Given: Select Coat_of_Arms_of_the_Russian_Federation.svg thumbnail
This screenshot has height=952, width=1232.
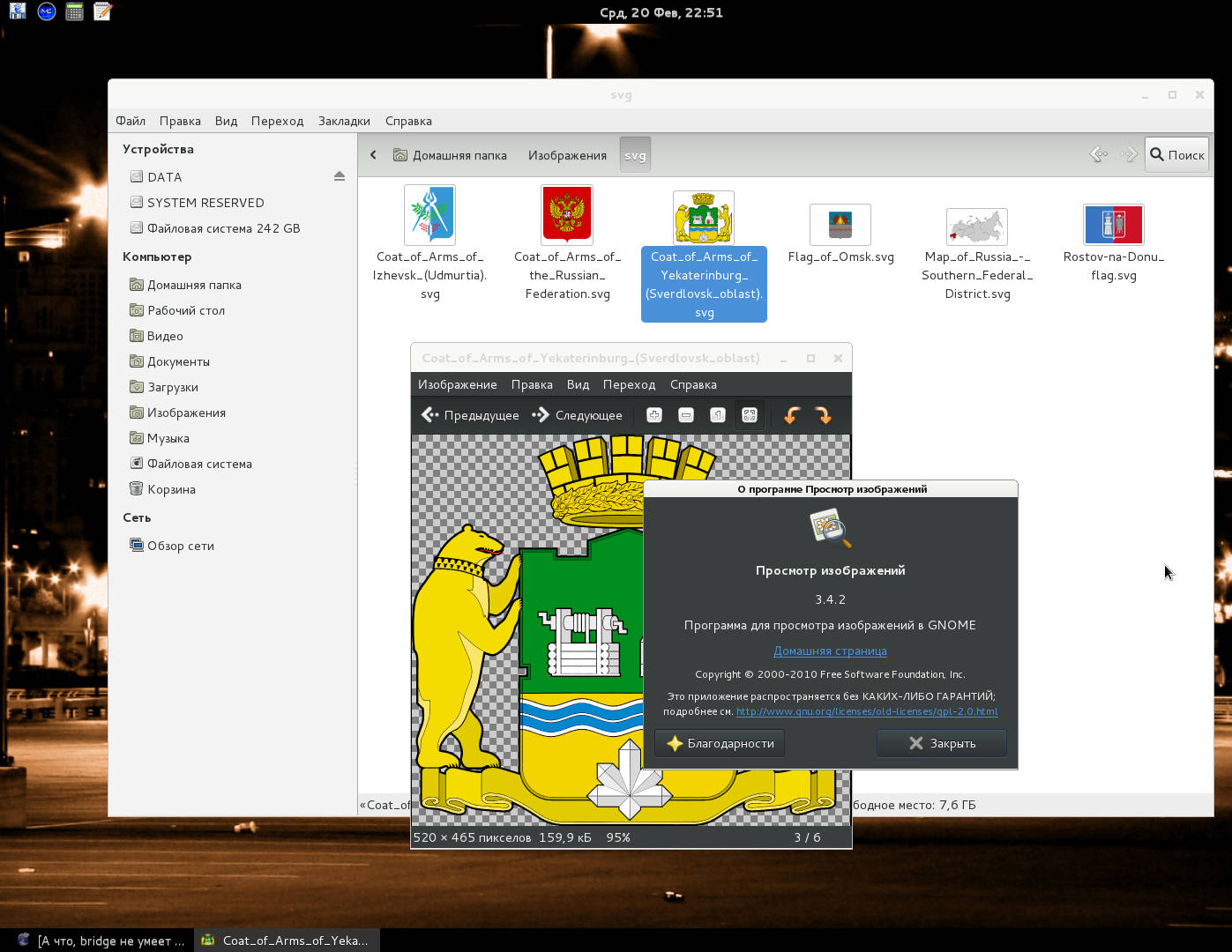Looking at the screenshot, I should coord(567,215).
